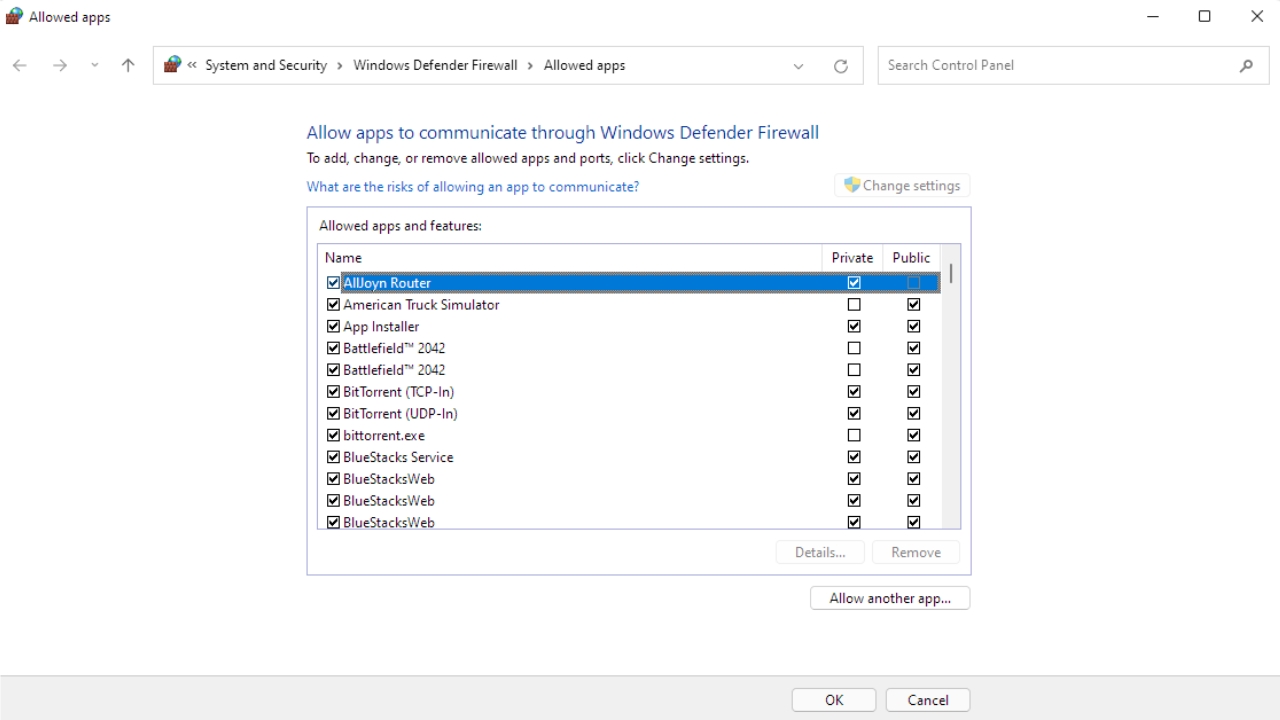Viewport: 1280px width, 720px height.
Task: Toggle Public checkbox for AllJoyn Router
Action: pyautogui.click(x=913, y=283)
